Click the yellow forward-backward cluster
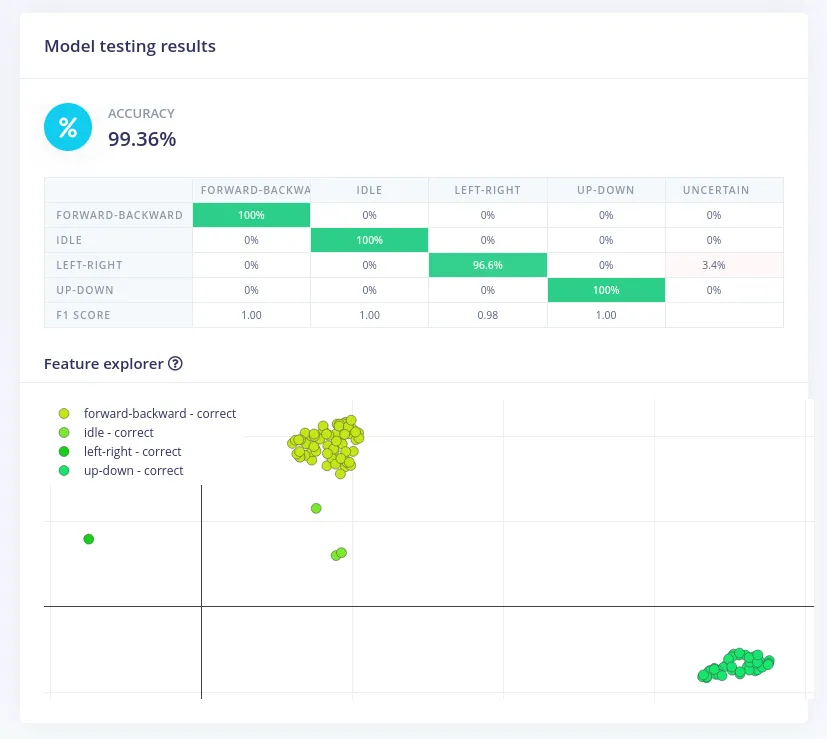 pyautogui.click(x=326, y=443)
